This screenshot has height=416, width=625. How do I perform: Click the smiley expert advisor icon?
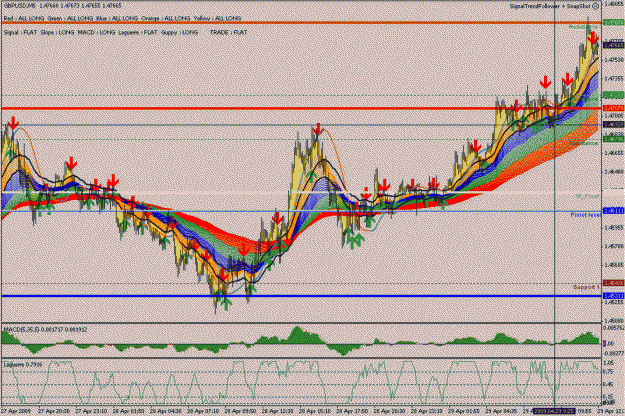tap(596, 6)
